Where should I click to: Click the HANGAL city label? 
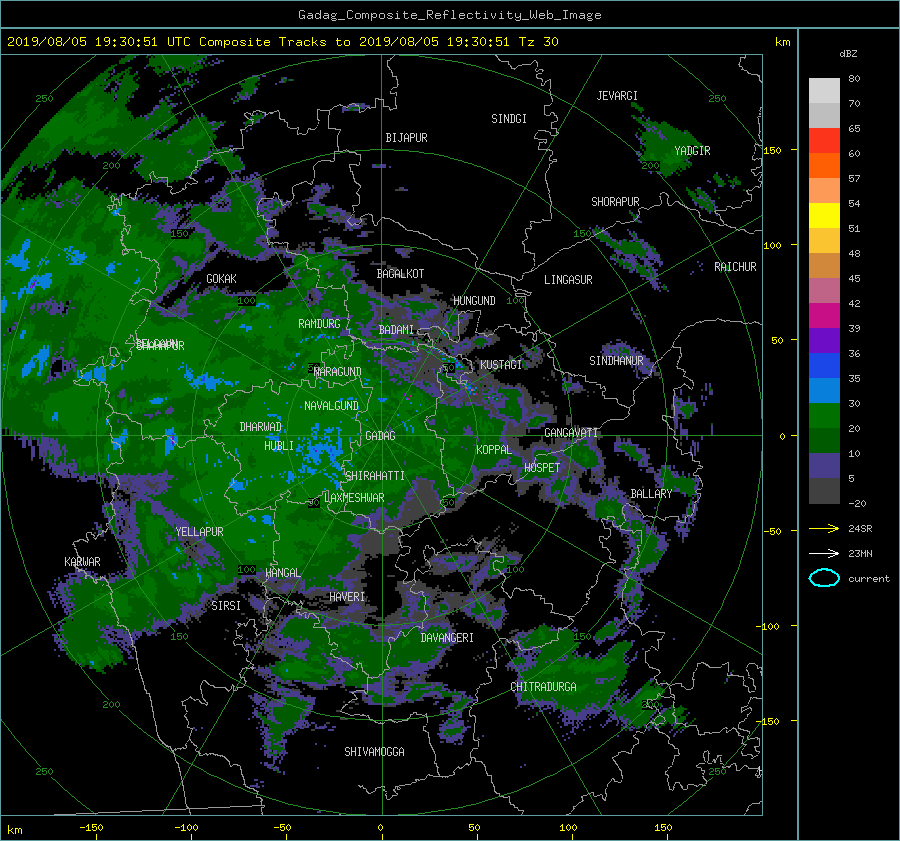282,573
